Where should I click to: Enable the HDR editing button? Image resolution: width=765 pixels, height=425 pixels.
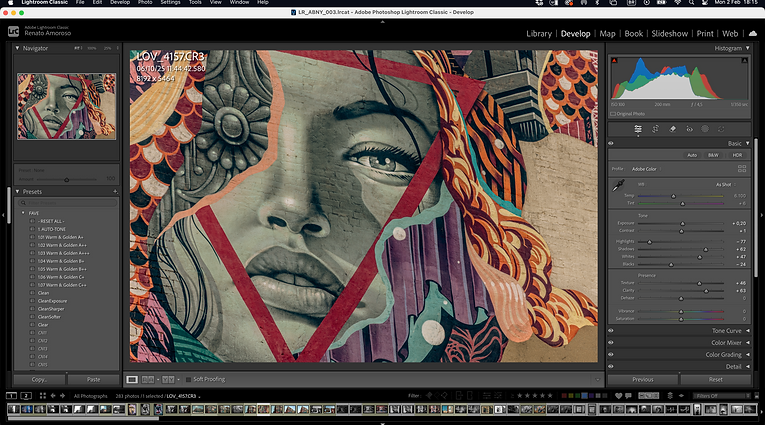tap(737, 155)
